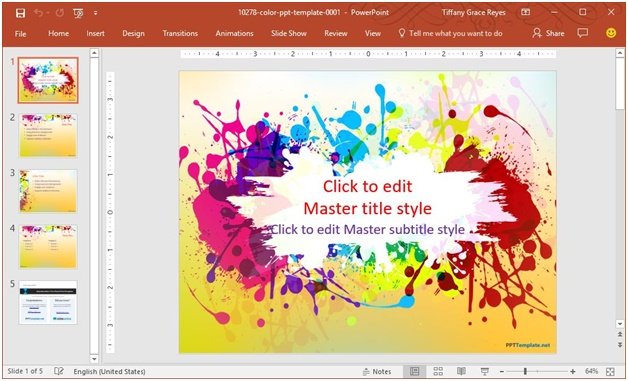Switch to the Home tab
The width and height of the screenshot is (628, 381).
[x=58, y=34]
